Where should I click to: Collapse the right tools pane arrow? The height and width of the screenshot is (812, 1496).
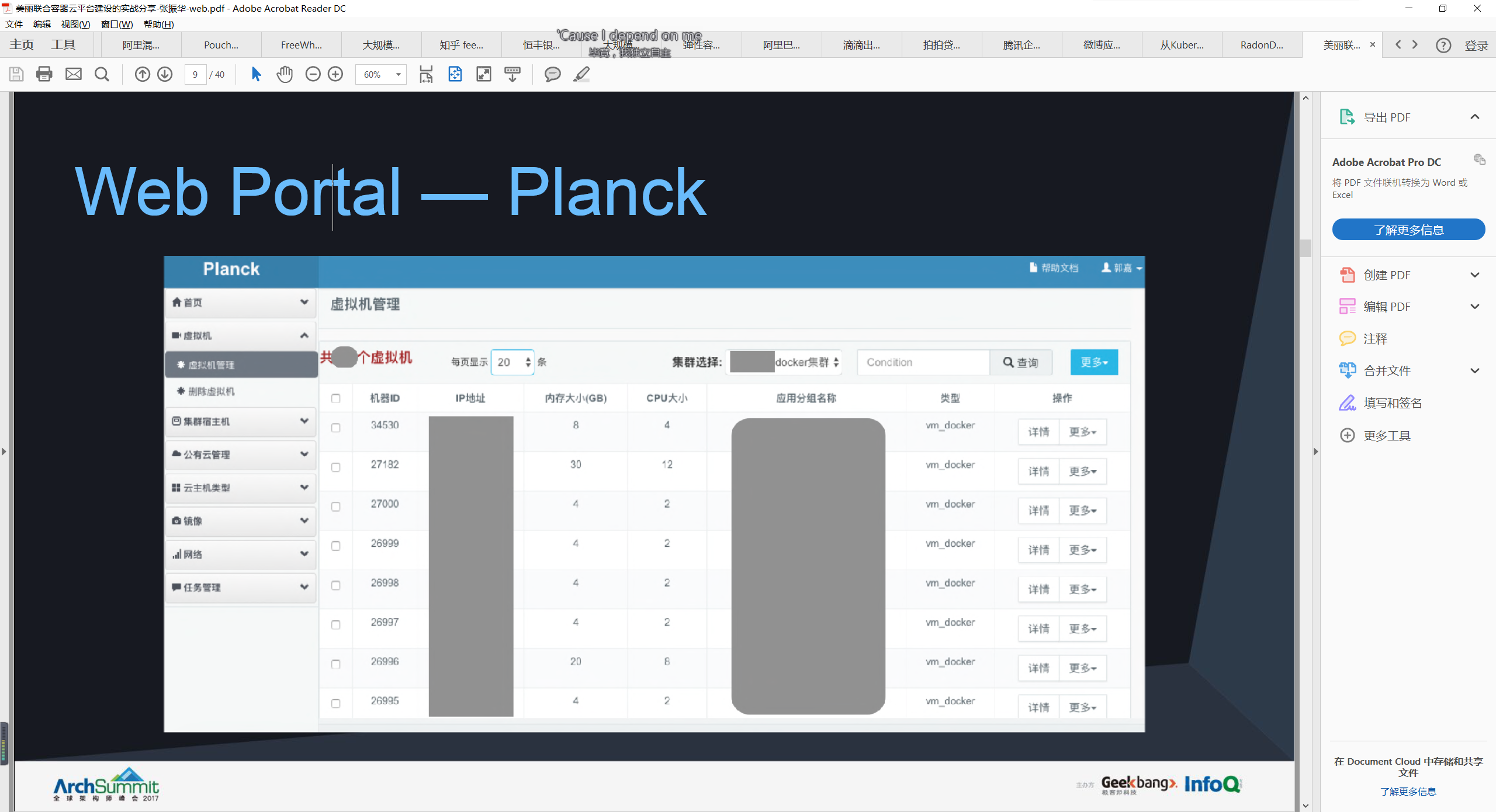[1315, 451]
